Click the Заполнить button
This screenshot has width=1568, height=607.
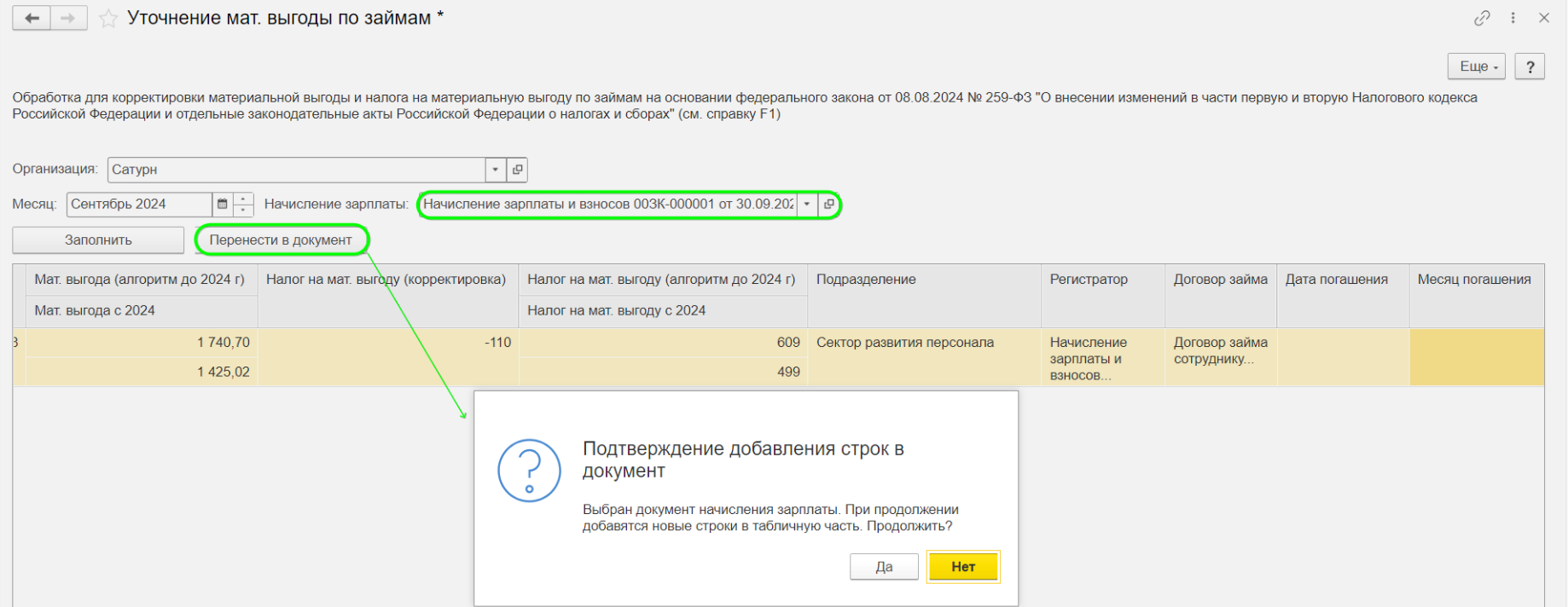click(98, 240)
